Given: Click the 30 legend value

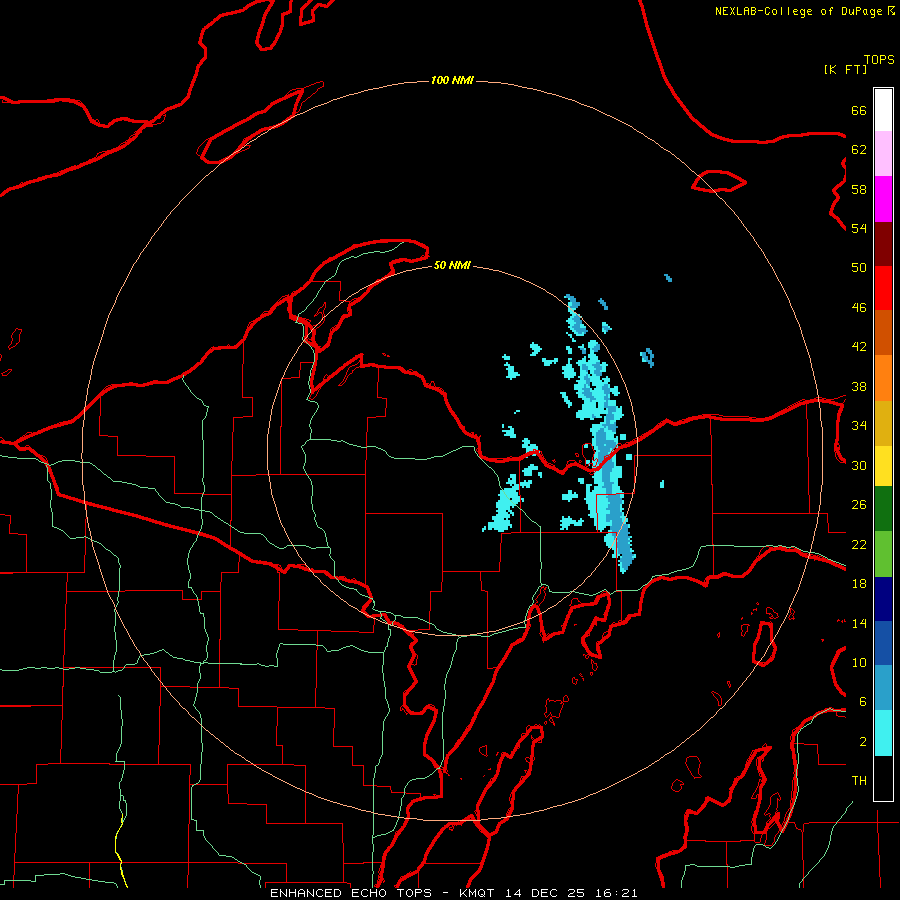Looking at the screenshot, I should [x=859, y=465].
